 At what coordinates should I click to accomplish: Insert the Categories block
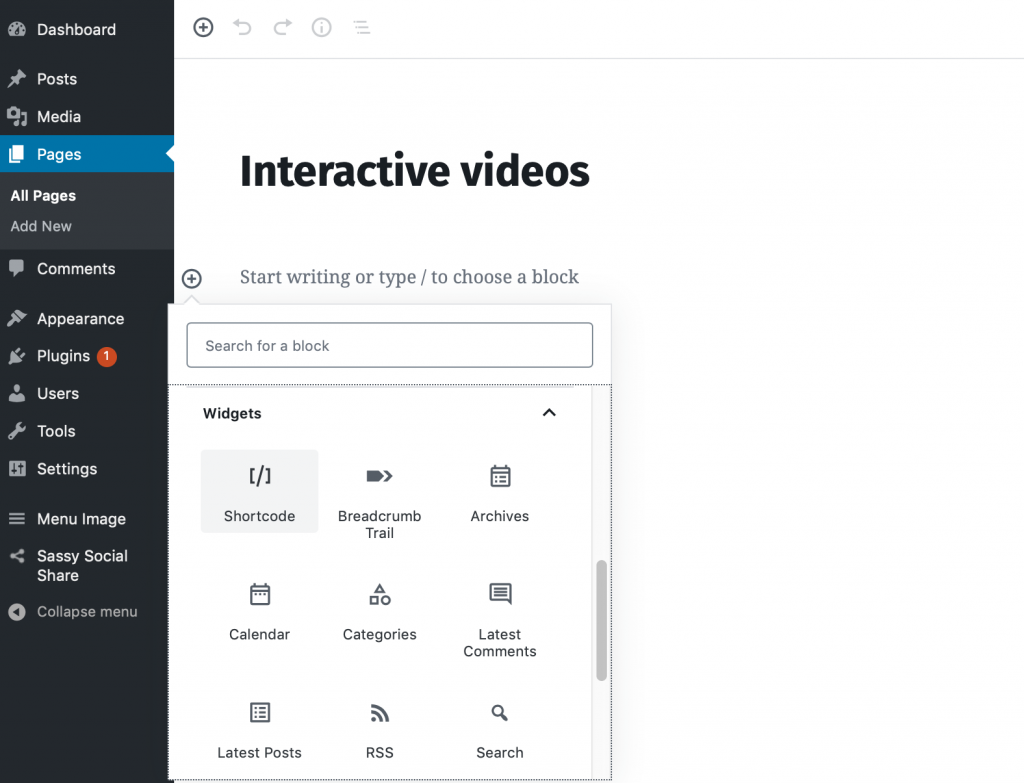click(379, 610)
